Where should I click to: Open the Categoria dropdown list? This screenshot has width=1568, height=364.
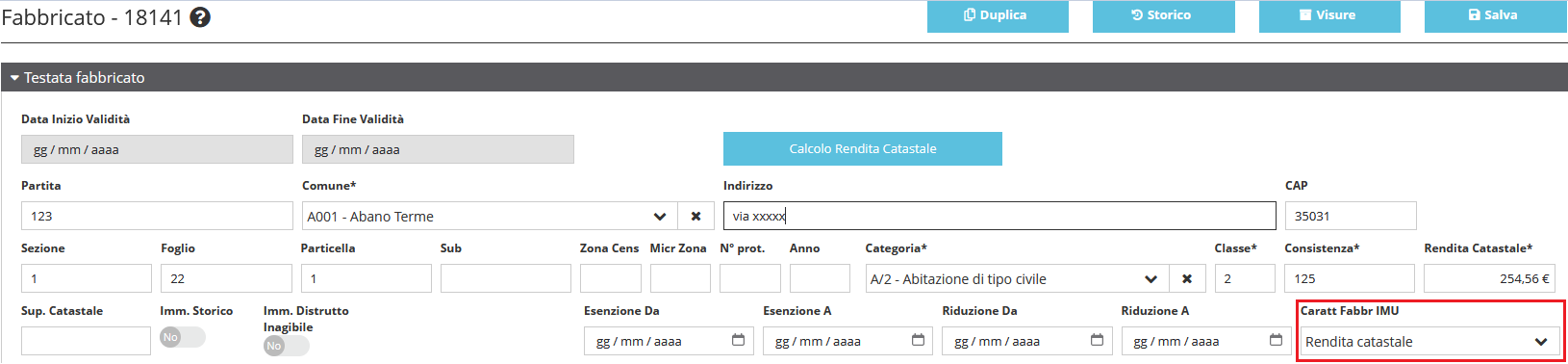[1017, 279]
